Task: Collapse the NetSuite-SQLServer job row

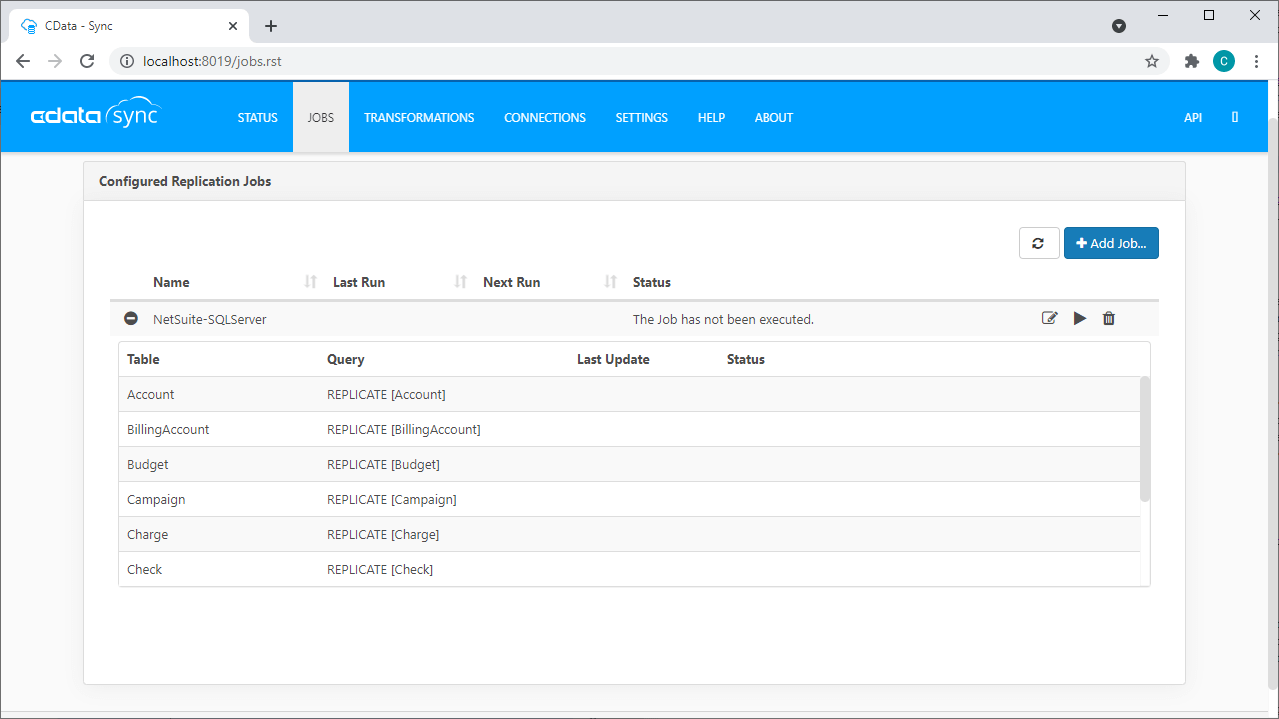Action: [x=131, y=319]
